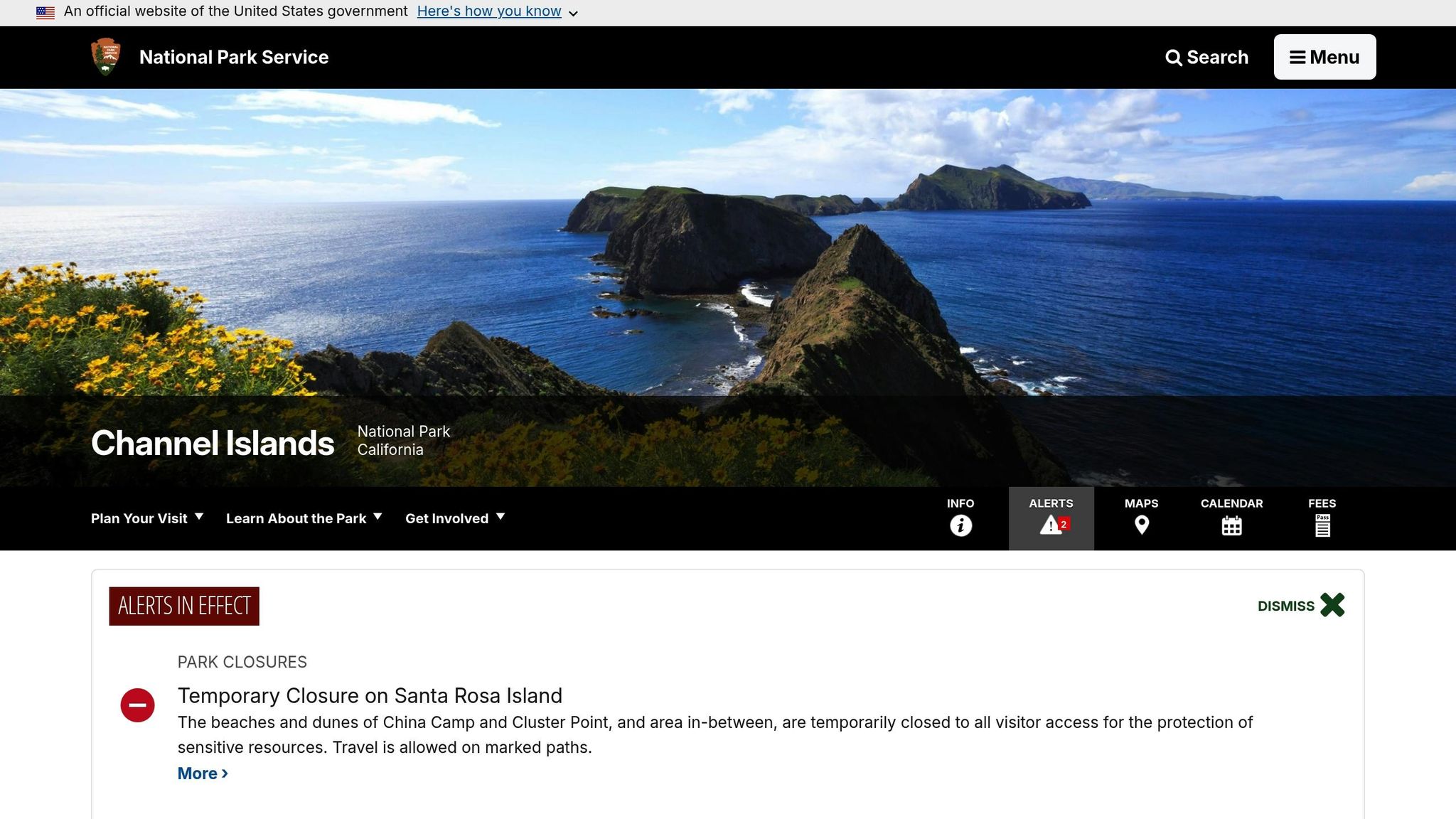Click the National Park Service title link
The image size is (1456, 819).
(x=234, y=57)
